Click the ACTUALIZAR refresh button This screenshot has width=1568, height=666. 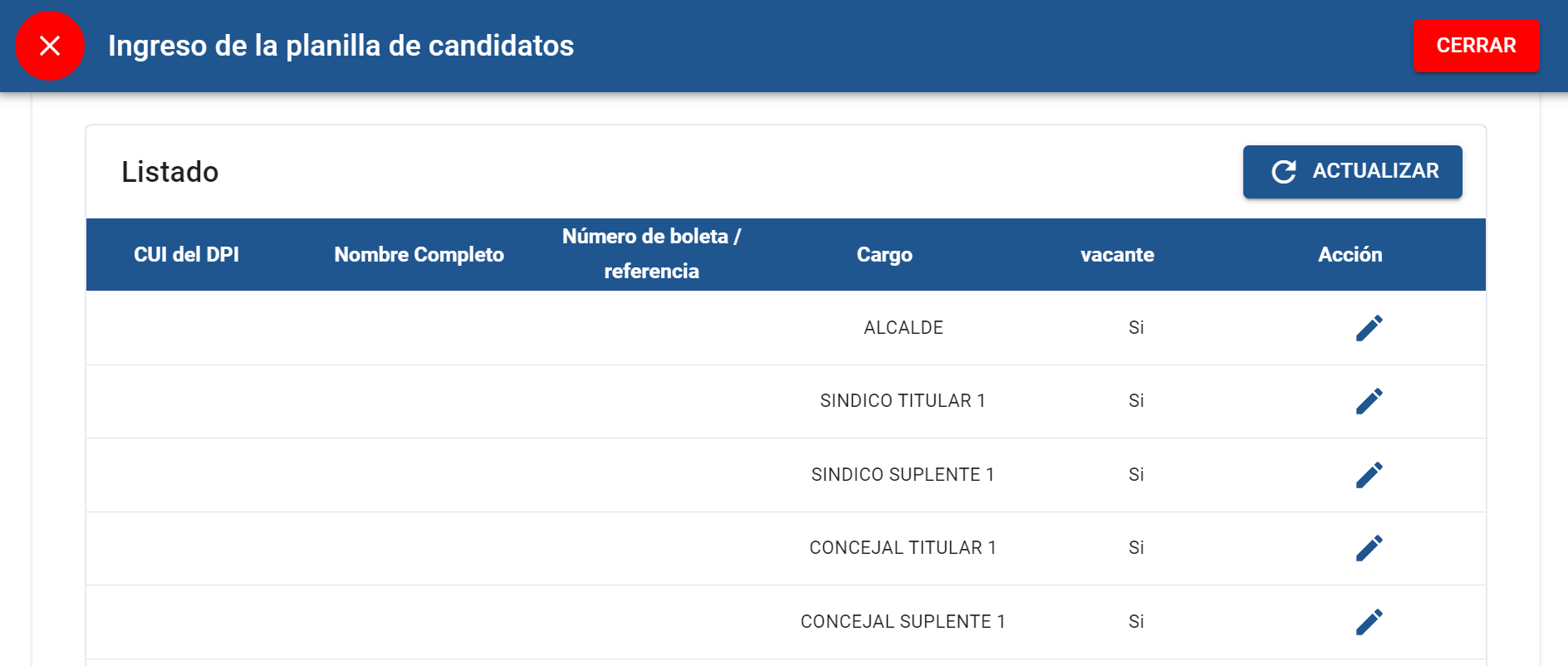(1352, 172)
